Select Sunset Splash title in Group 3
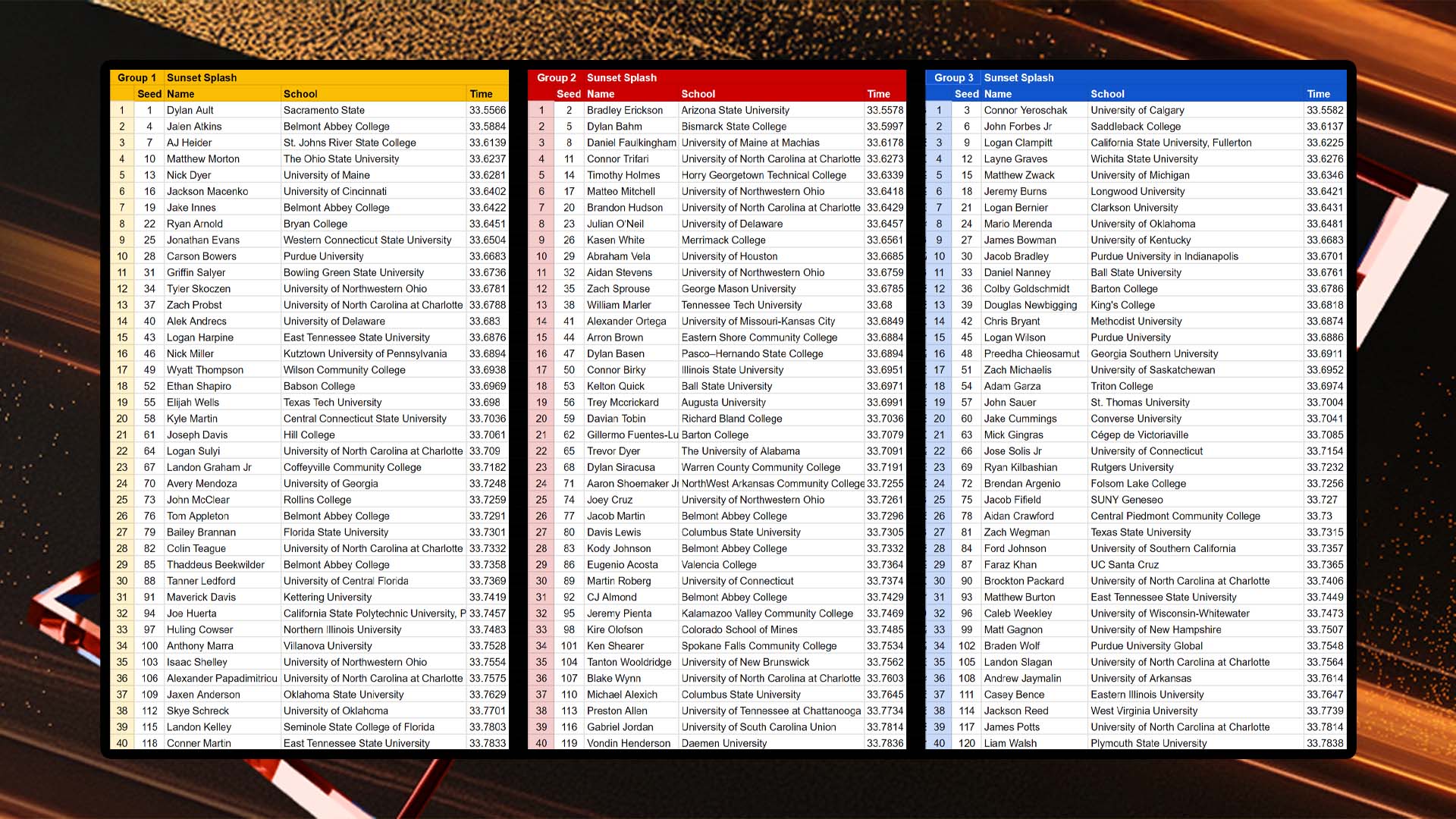 point(1018,77)
